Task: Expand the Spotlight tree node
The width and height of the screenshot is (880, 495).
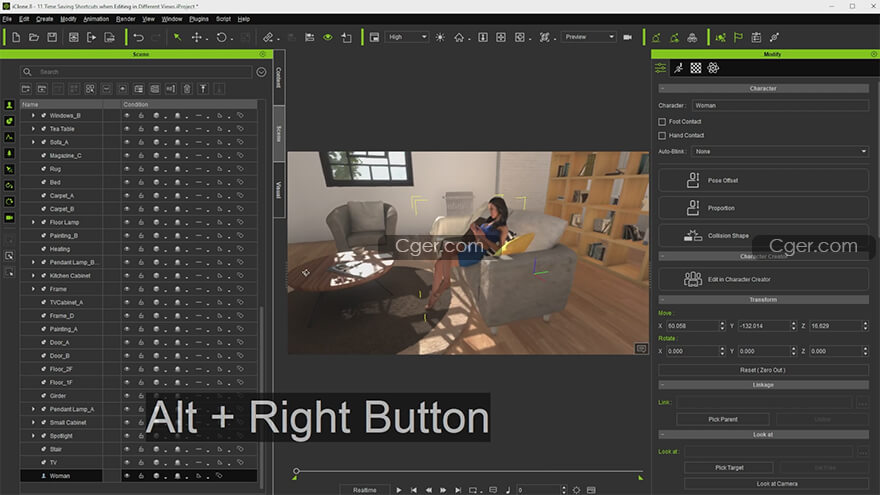Action: click(x=33, y=436)
